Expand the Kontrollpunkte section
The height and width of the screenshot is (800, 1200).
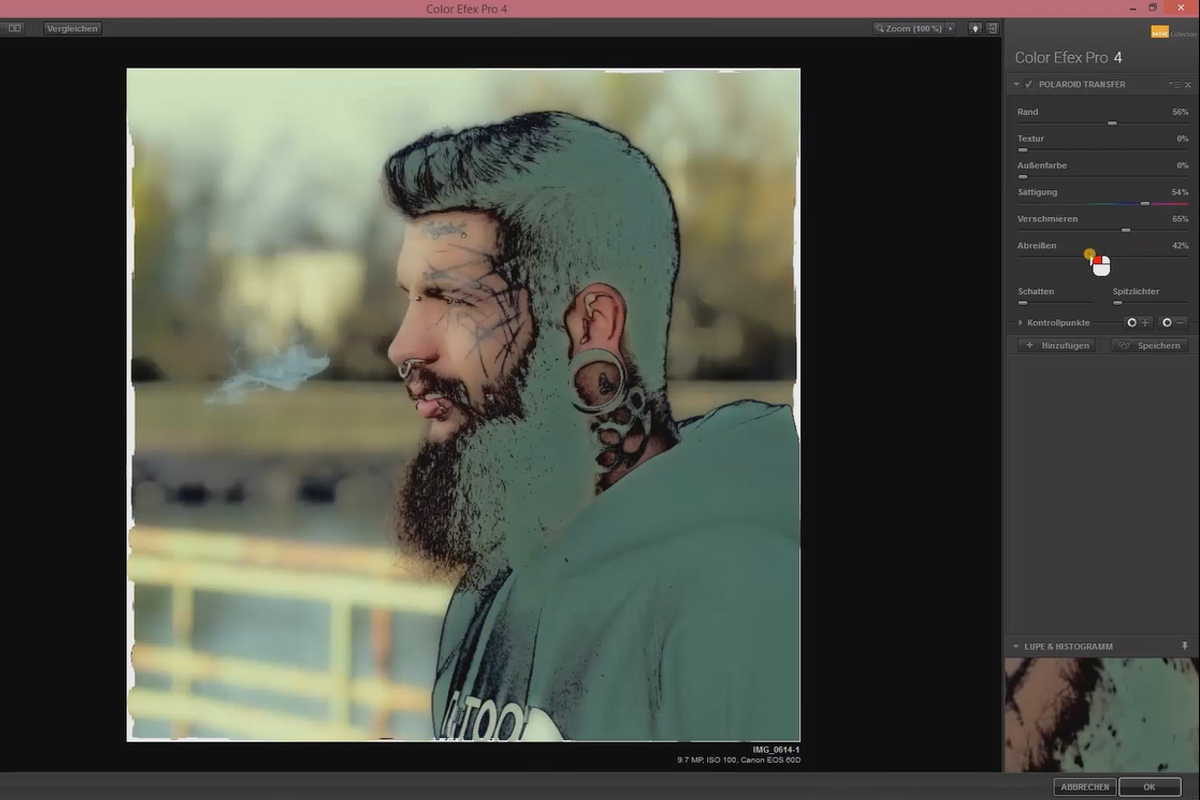[x=1020, y=322]
